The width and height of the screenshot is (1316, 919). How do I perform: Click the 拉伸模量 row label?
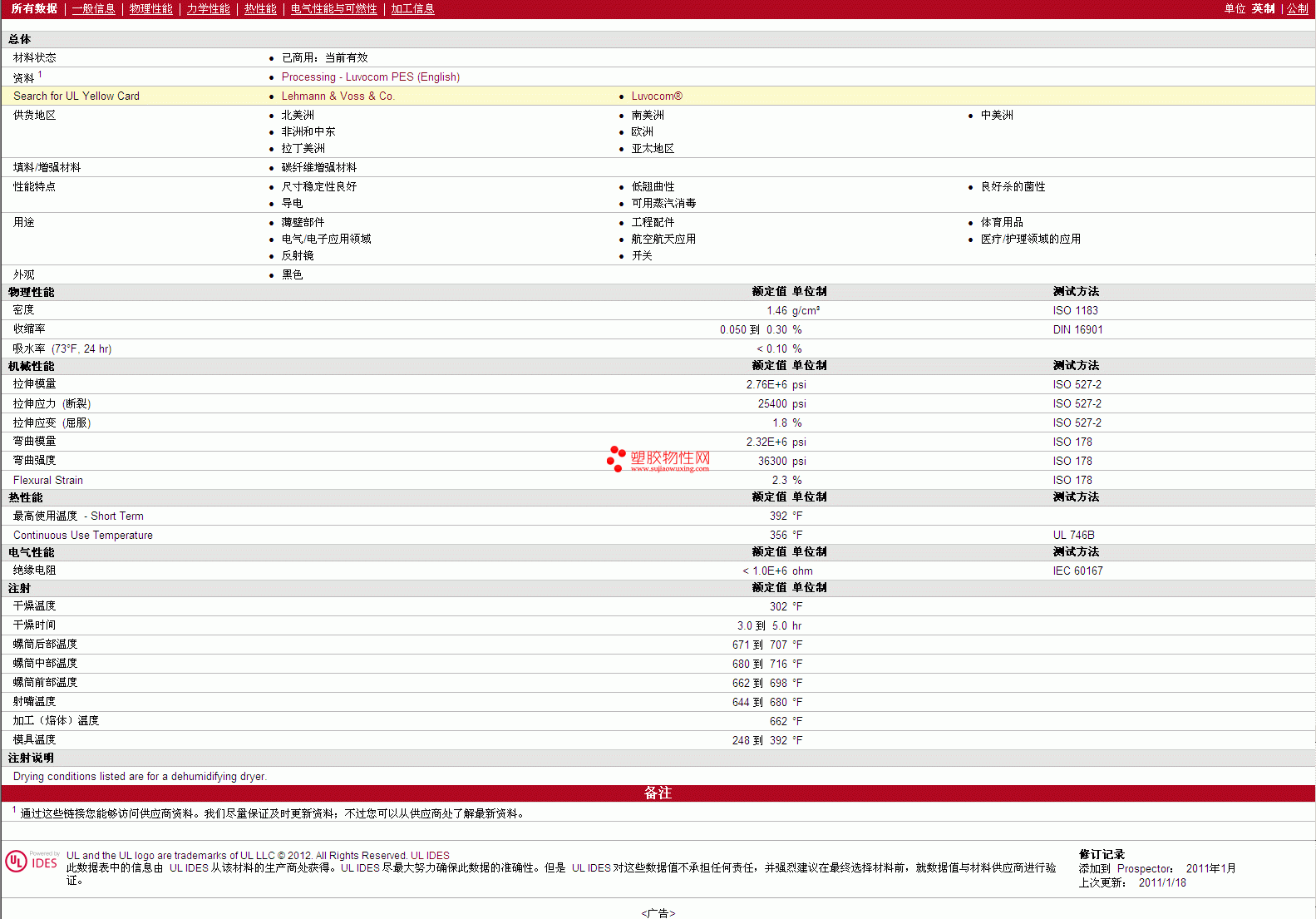(34, 384)
